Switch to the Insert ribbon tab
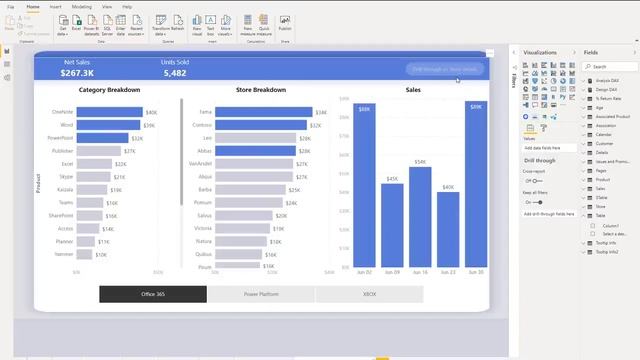This screenshot has height=360, width=640. pyautogui.click(x=56, y=7)
